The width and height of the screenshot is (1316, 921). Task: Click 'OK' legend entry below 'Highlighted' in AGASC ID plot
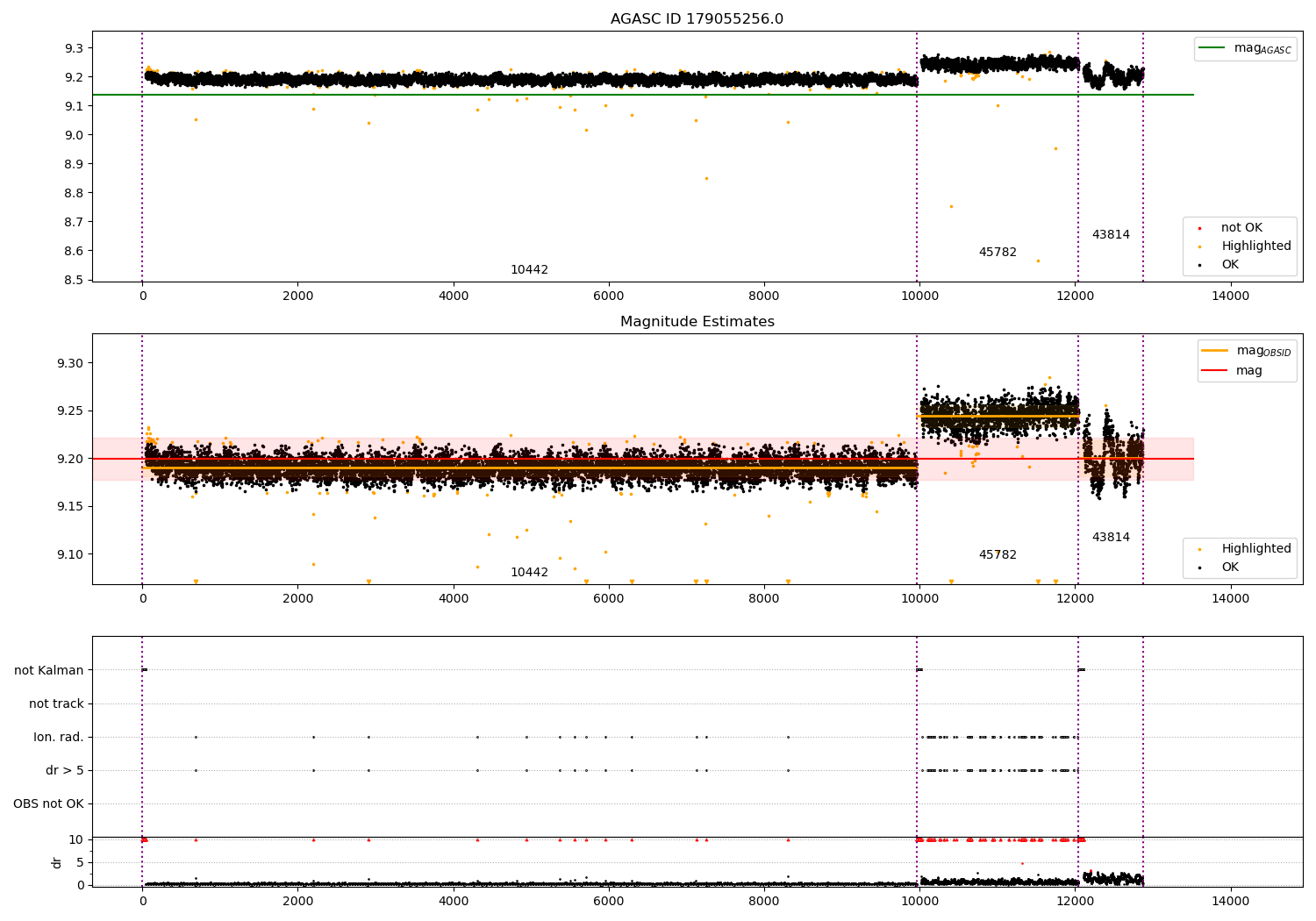[x=1230, y=265]
